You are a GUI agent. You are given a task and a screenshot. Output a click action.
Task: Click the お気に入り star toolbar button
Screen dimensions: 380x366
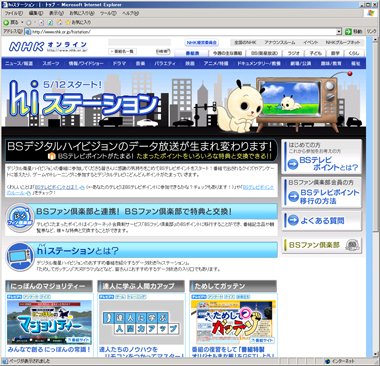78,22
